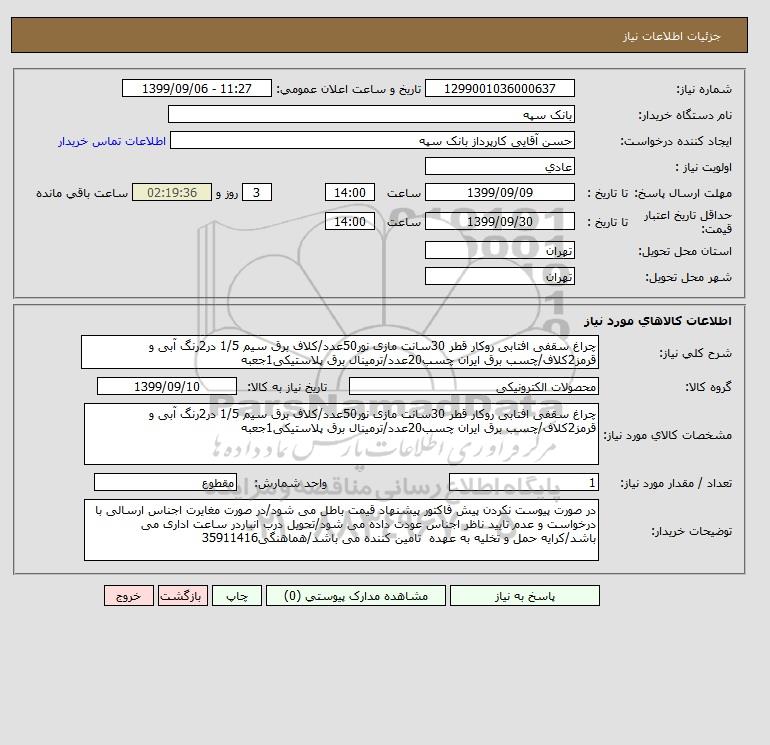The height and width of the screenshot is (745, 770).
Task: Click the تاریخ و ساعت اعلان عمومی label
Action: click(349, 89)
